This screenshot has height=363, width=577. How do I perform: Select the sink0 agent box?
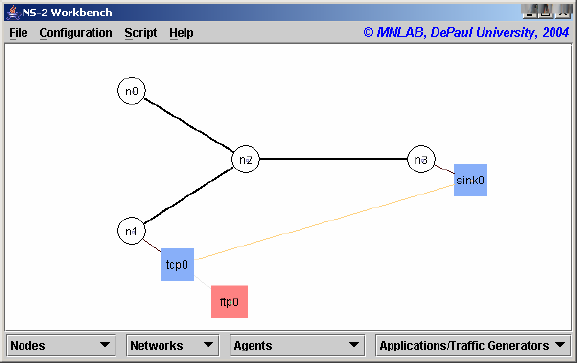470,180
